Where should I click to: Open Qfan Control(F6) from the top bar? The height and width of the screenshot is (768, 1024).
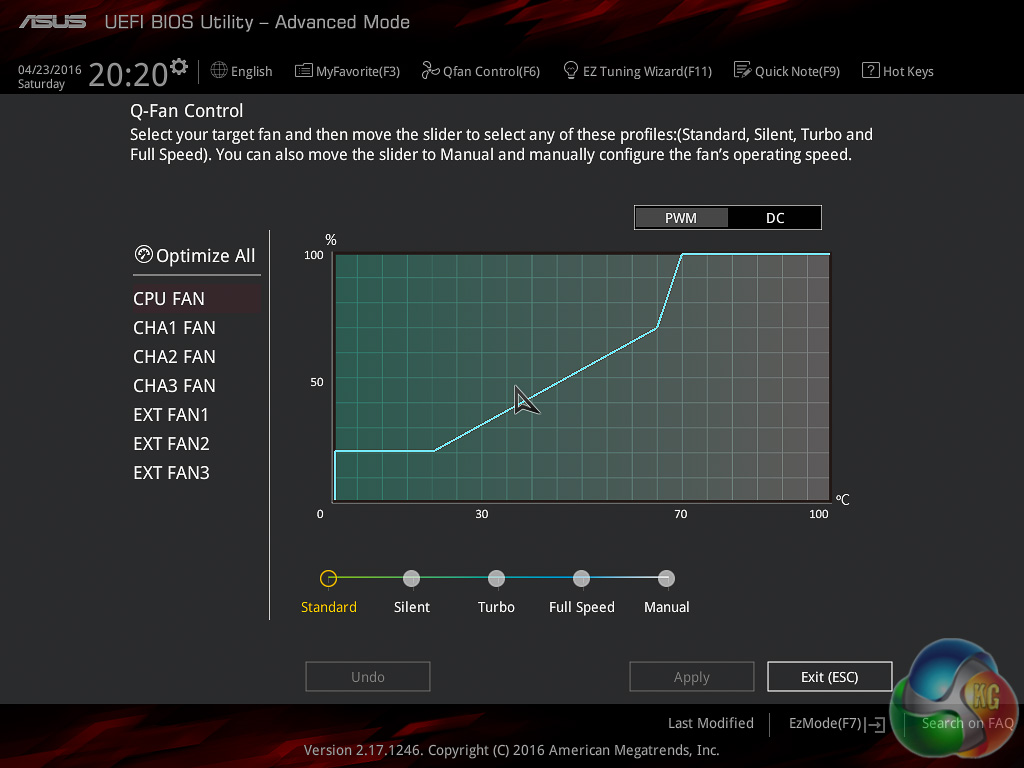click(491, 71)
